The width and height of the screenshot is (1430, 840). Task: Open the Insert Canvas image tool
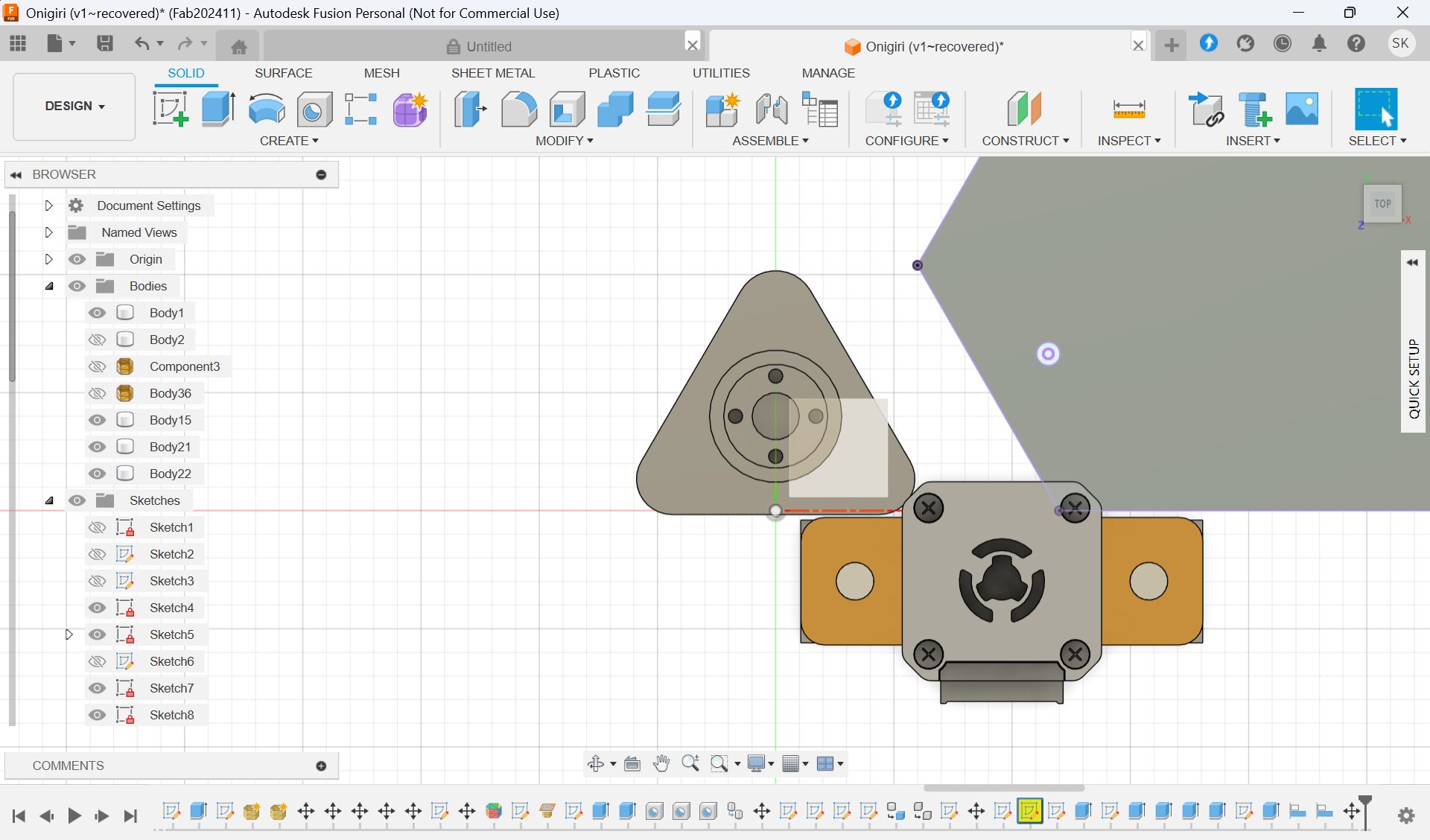(x=1302, y=109)
